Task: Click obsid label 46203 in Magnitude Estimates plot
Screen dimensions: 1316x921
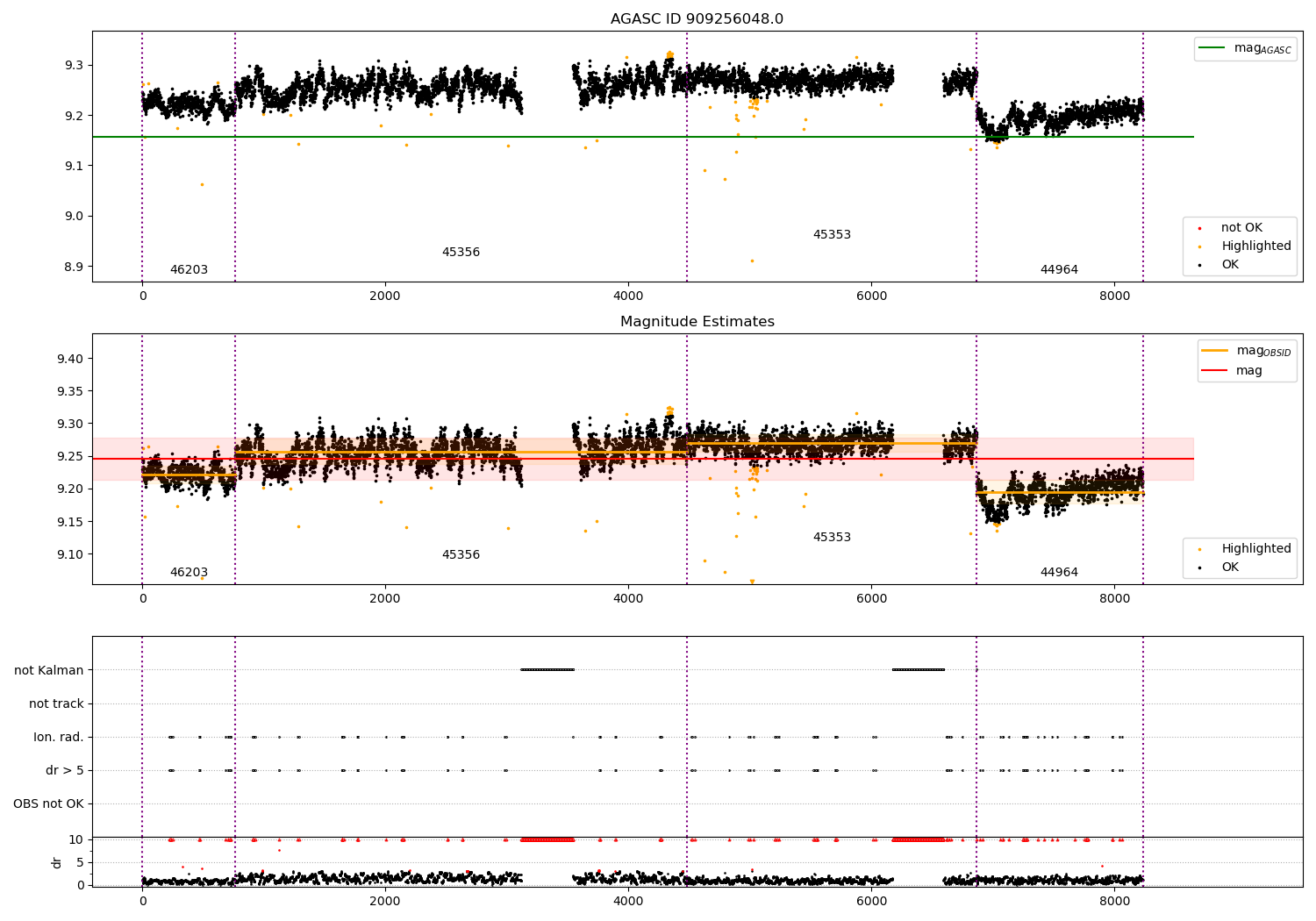Action: [x=189, y=573]
